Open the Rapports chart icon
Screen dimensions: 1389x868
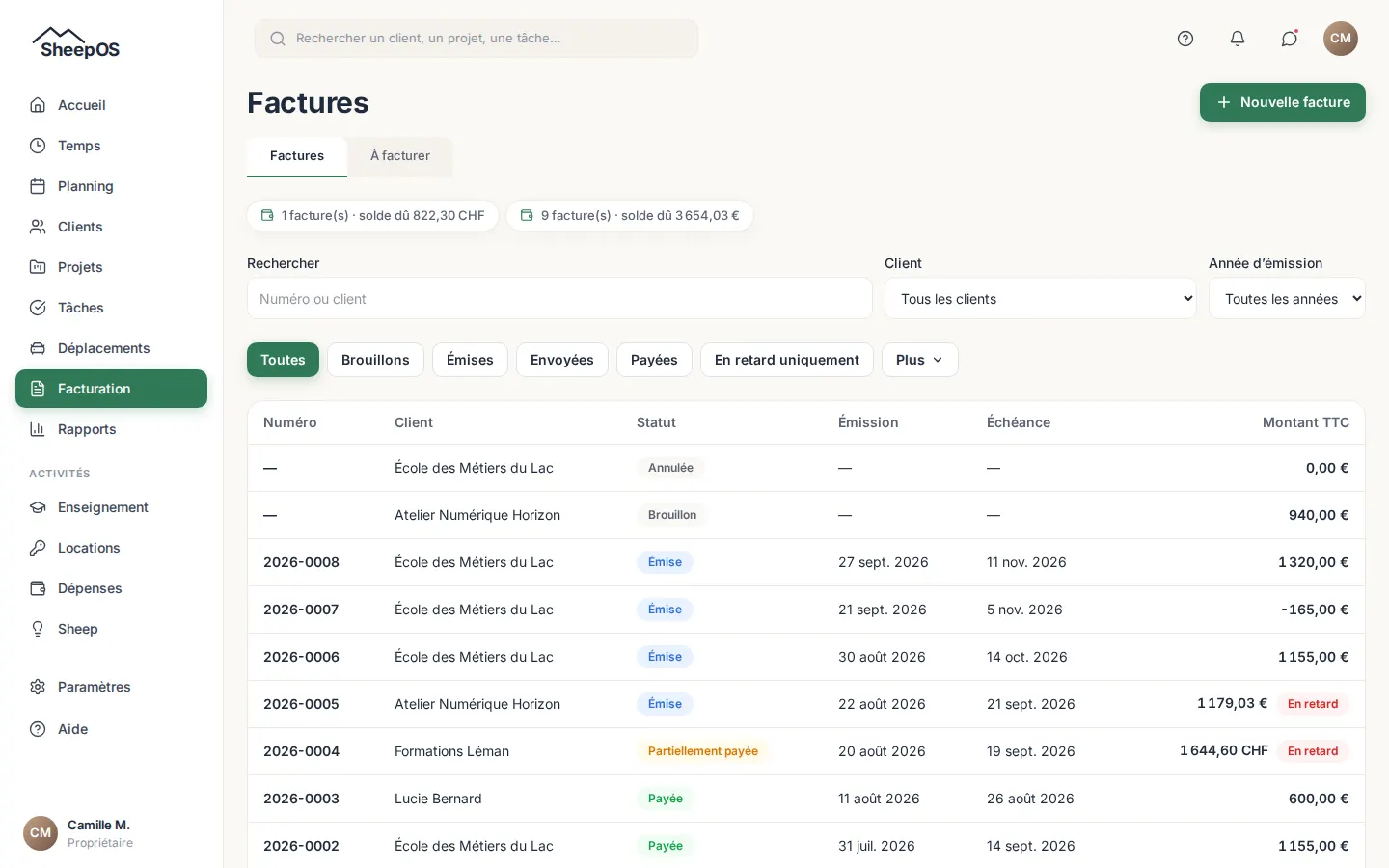coord(38,429)
